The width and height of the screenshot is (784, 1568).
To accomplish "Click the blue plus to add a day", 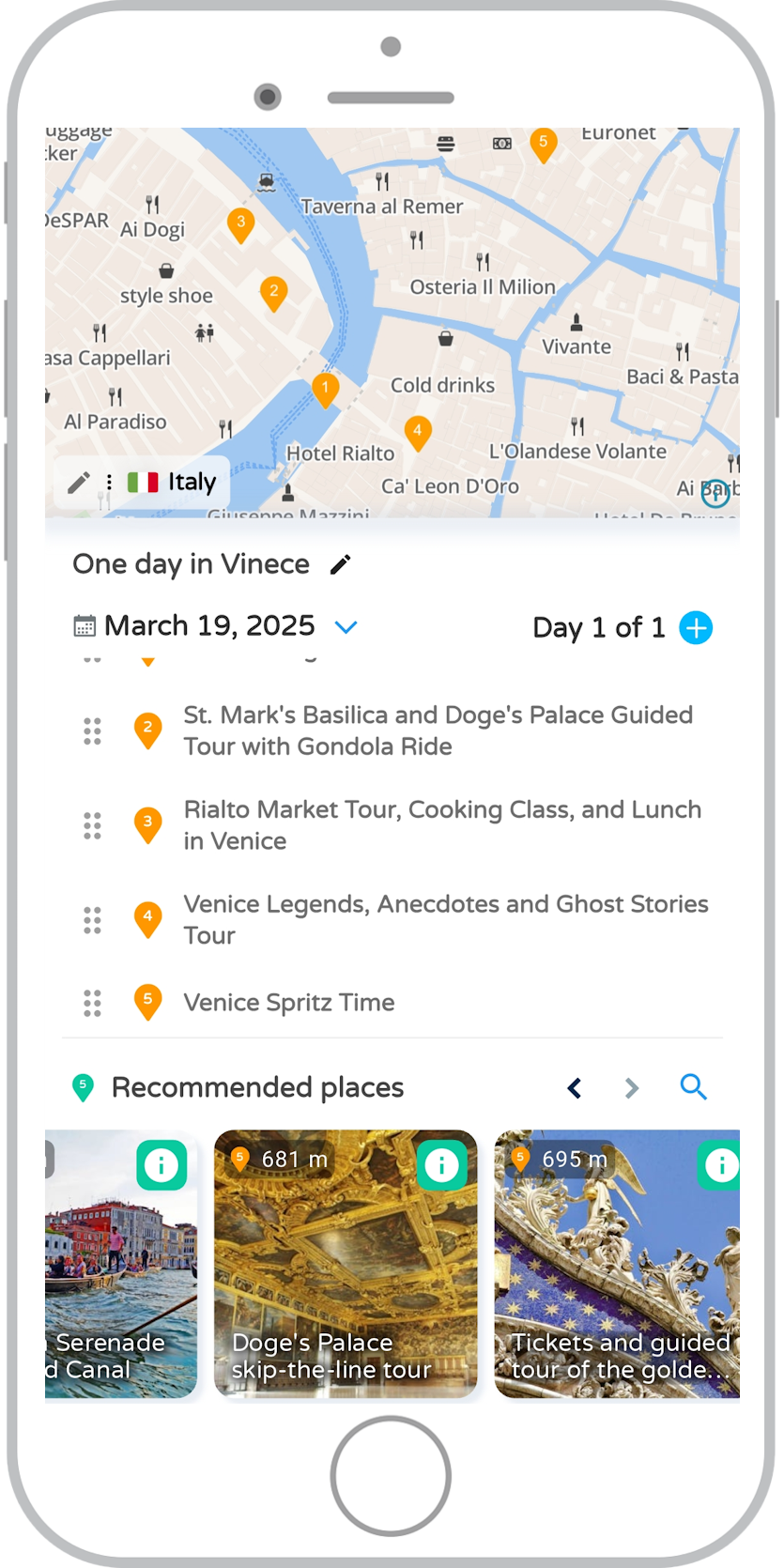I will [x=696, y=627].
